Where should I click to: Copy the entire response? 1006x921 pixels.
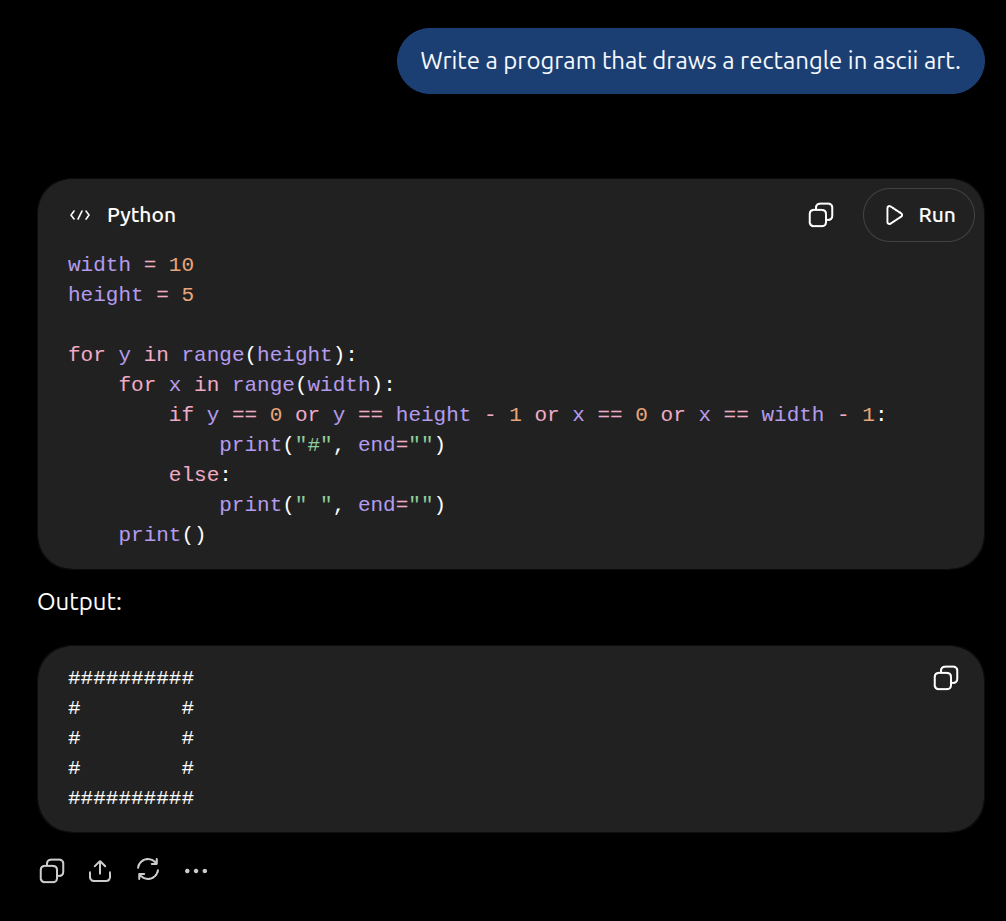click(52, 870)
